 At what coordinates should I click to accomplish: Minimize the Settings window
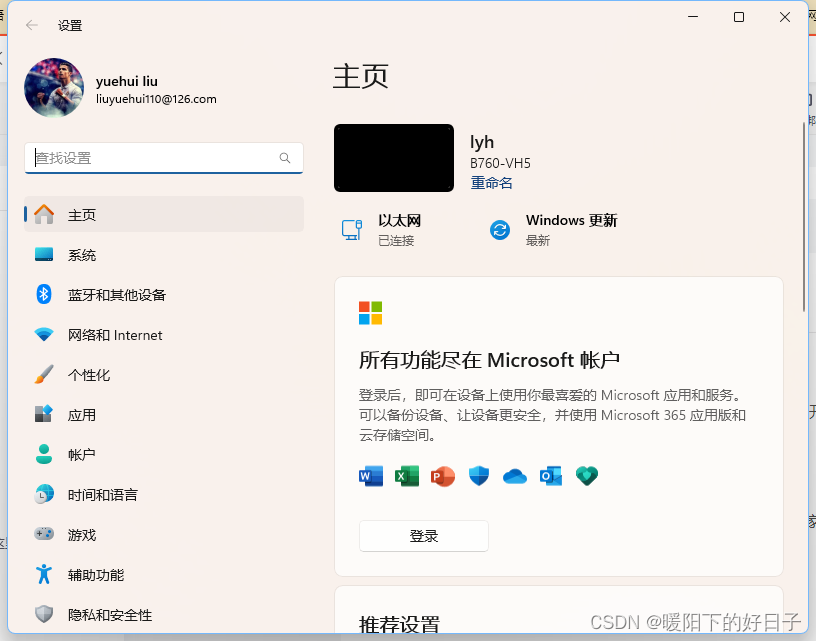tap(693, 17)
